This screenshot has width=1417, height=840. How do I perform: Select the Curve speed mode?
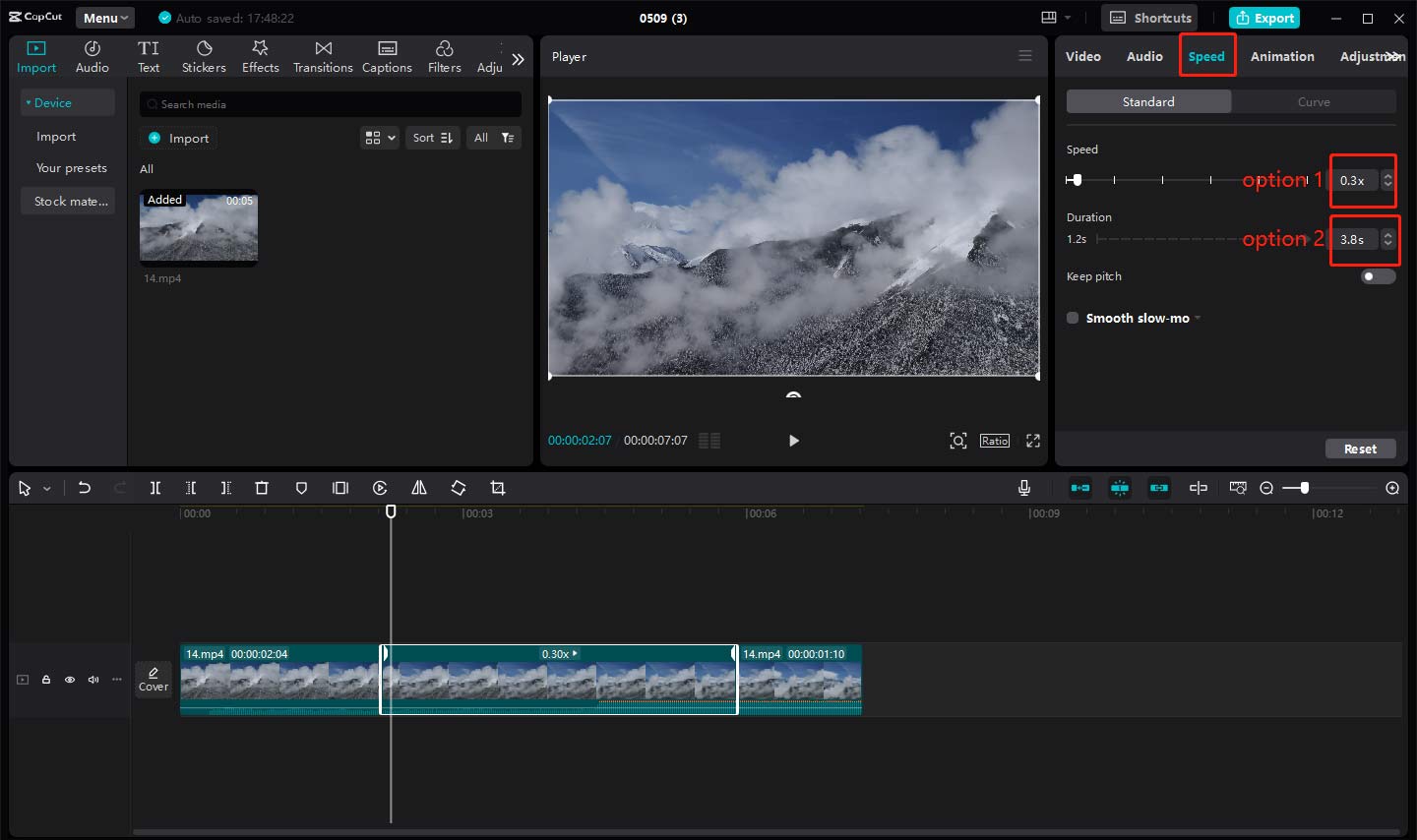point(1314,101)
